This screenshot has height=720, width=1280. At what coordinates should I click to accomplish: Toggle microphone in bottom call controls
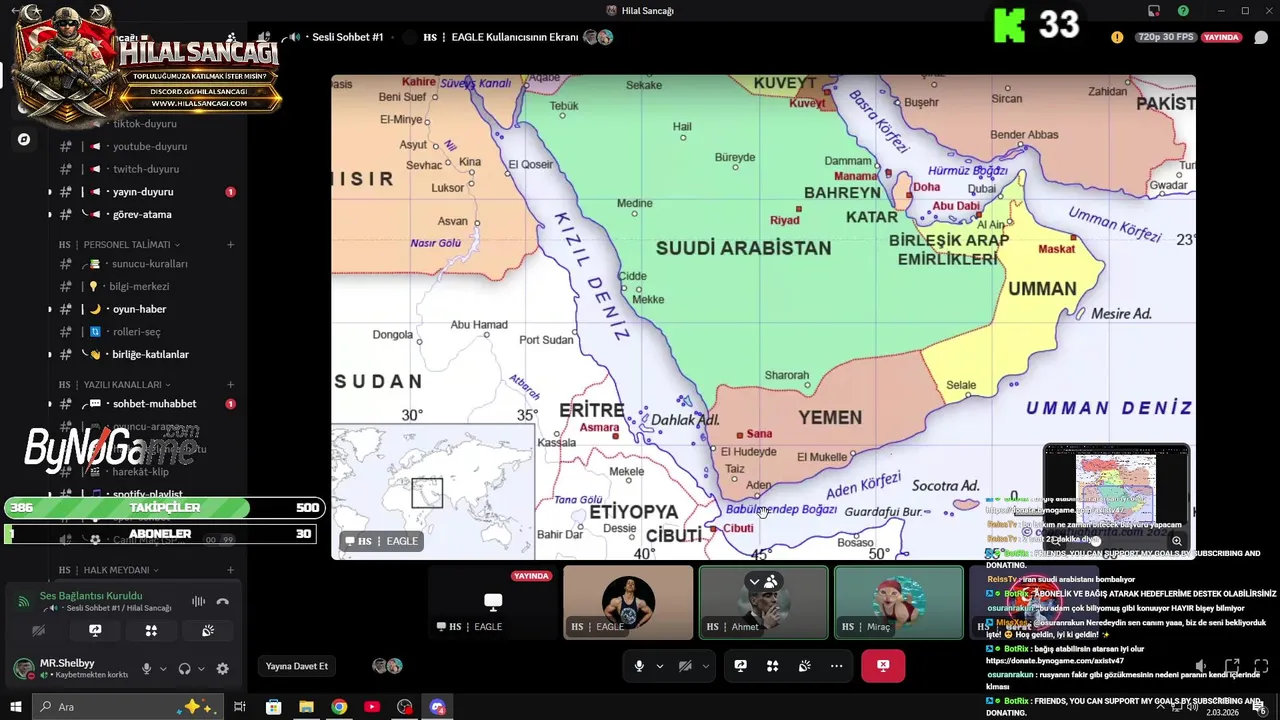tap(639, 666)
